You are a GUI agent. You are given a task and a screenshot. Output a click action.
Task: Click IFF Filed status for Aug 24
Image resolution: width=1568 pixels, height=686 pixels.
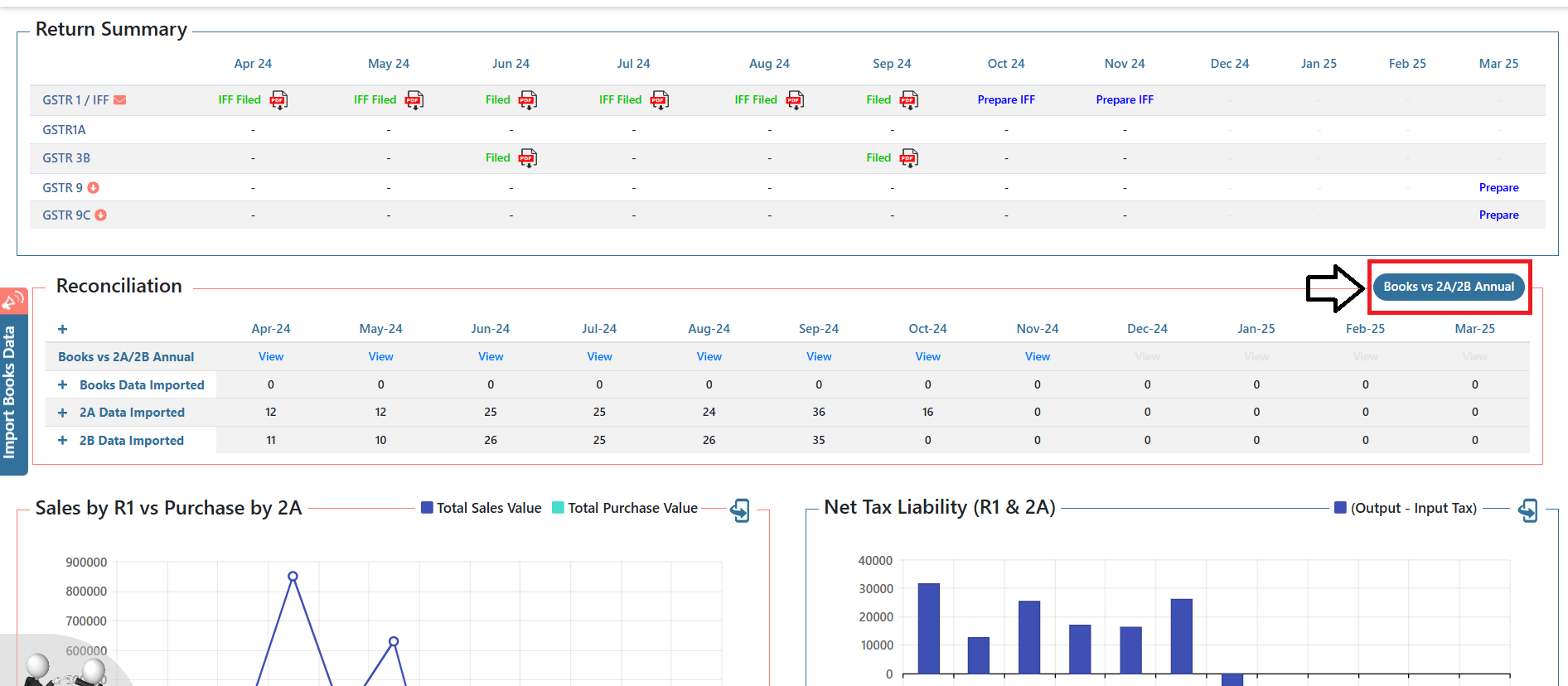756,100
